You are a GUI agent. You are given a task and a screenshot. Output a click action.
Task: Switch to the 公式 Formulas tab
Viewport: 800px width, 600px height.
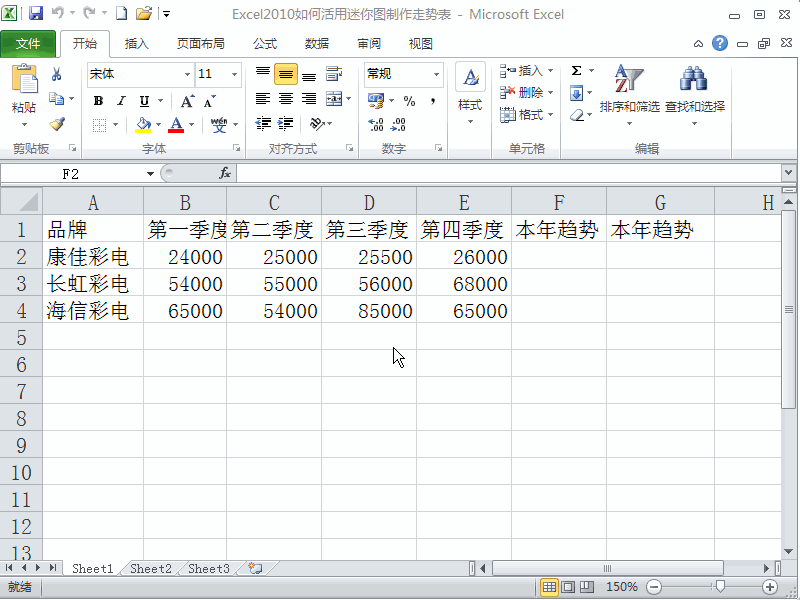pos(265,44)
